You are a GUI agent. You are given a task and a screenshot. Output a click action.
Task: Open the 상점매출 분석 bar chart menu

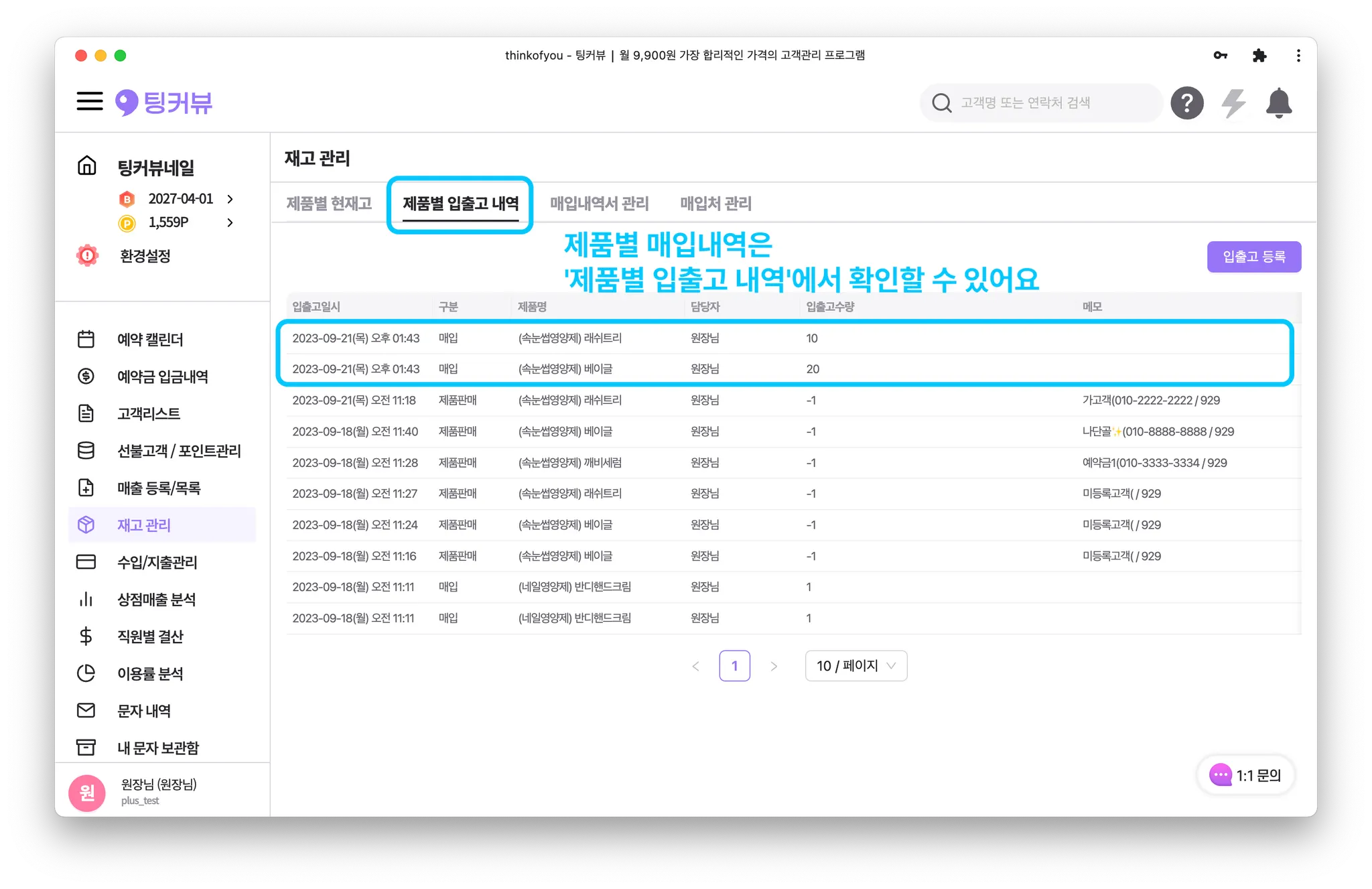coord(156,600)
